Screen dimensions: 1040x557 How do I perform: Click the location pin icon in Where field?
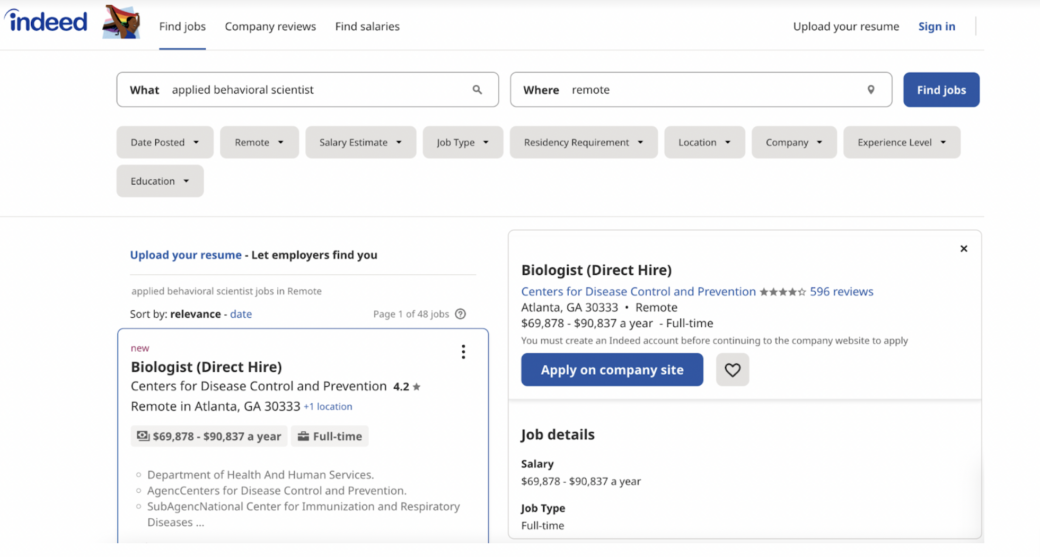click(871, 90)
